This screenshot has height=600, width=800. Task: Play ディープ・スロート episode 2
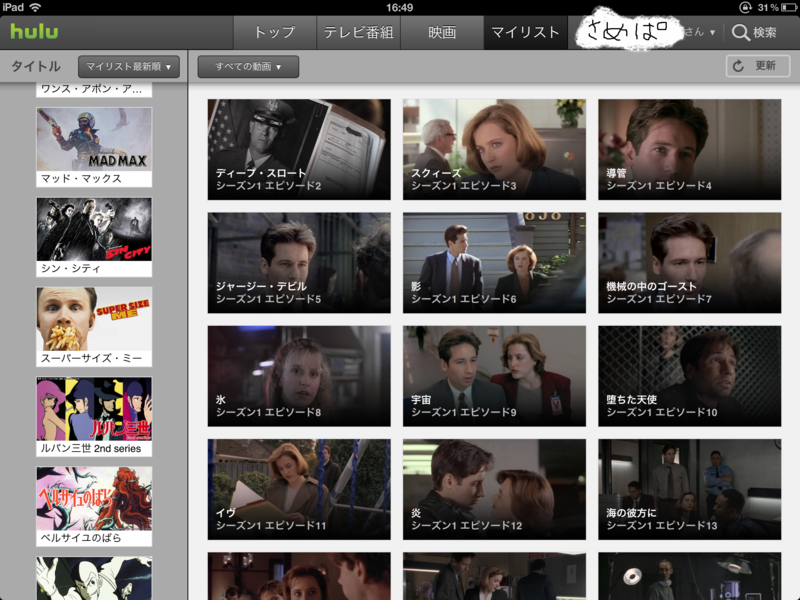(x=299, y=149)
